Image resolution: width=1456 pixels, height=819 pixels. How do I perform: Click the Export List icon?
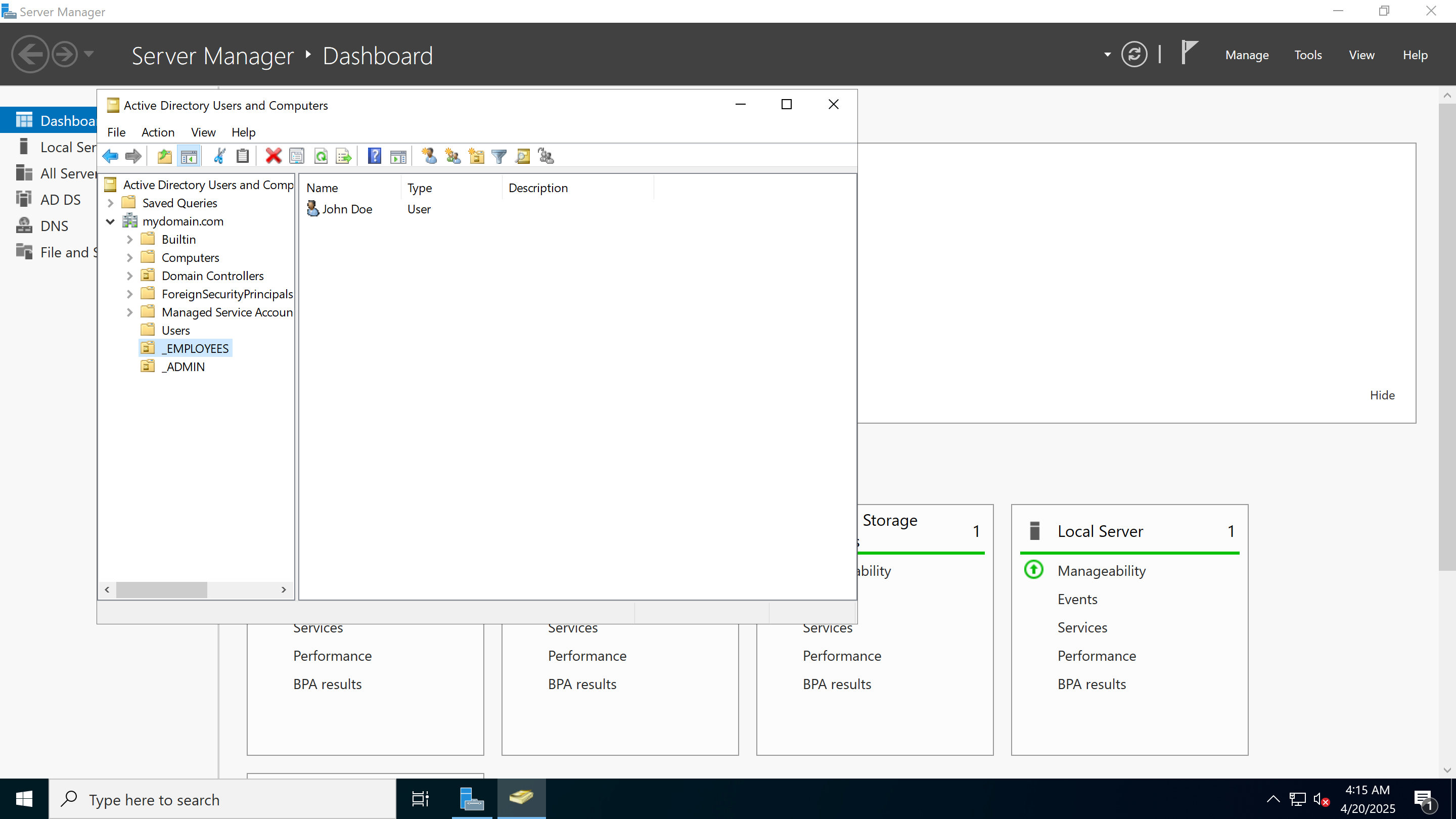click(344, 156)
